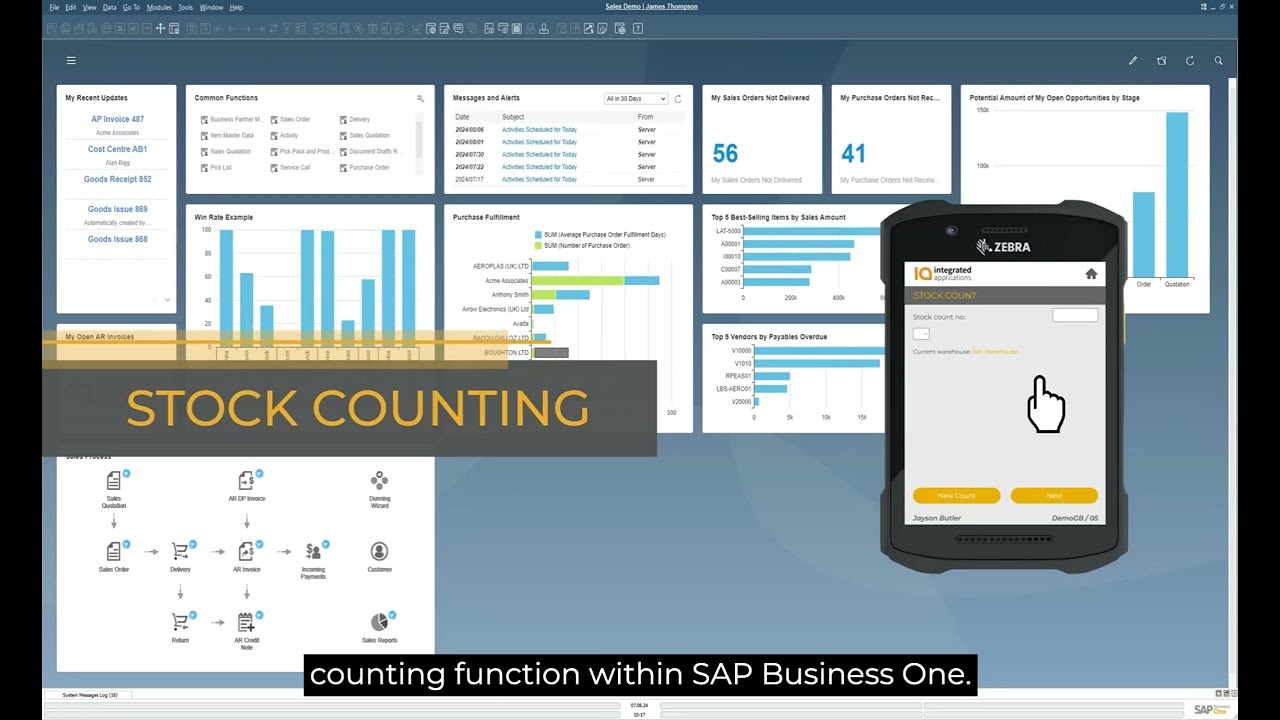Click the 56 sales orders not delivered count

725,154
